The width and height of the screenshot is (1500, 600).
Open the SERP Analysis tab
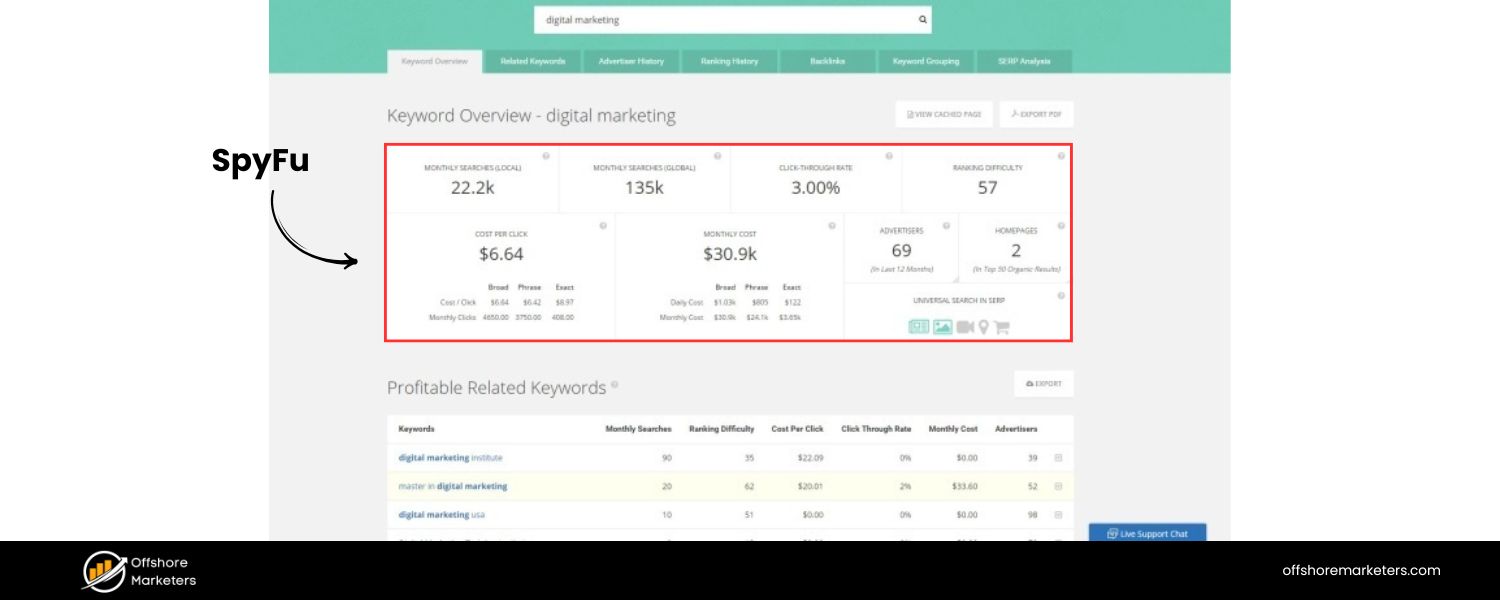[1024, 62]
